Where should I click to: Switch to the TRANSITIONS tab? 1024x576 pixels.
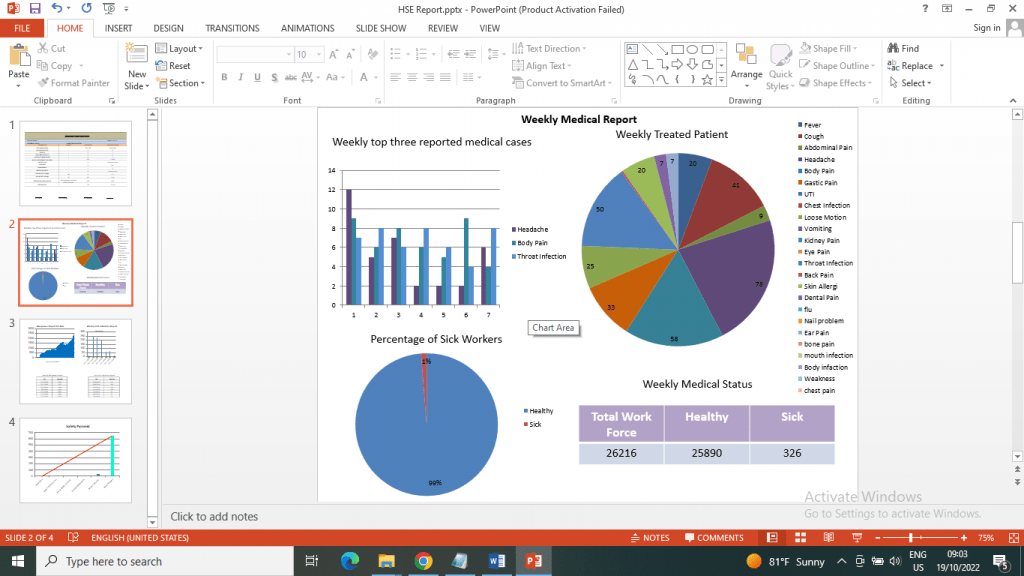coord(232,28)
